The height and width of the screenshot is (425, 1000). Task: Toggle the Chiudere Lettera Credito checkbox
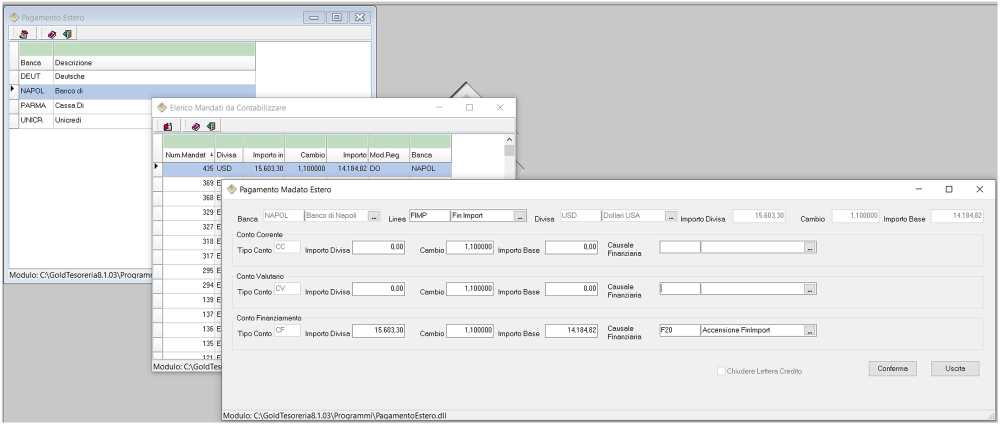(x=722, y=371)
